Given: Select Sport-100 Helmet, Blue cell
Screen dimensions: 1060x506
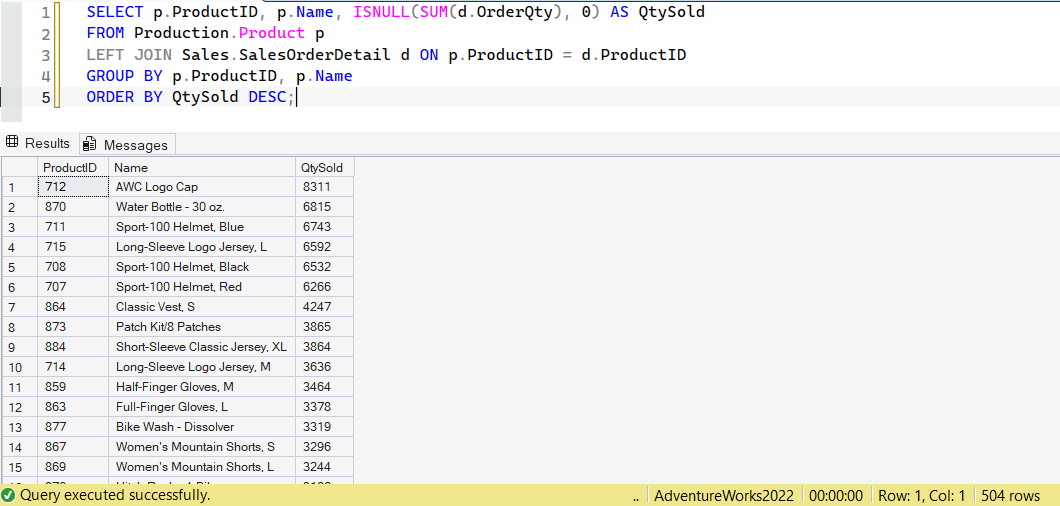Looking at the screenshot, I should 203,227.
